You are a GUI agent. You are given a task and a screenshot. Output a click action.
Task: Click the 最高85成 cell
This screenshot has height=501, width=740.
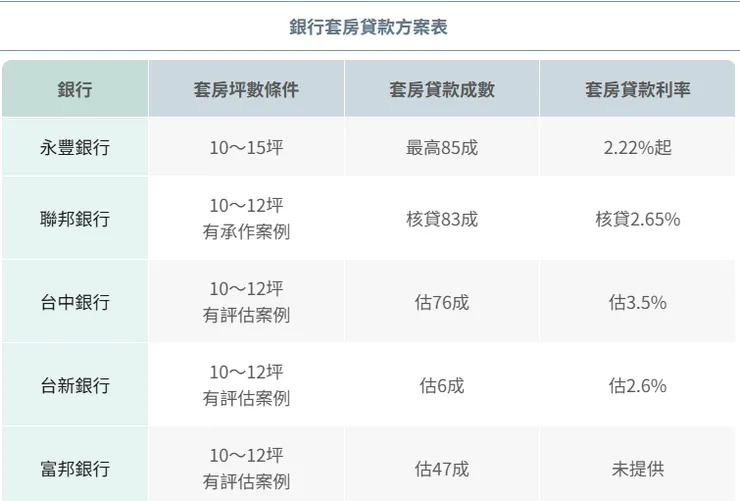pos(442,147)
